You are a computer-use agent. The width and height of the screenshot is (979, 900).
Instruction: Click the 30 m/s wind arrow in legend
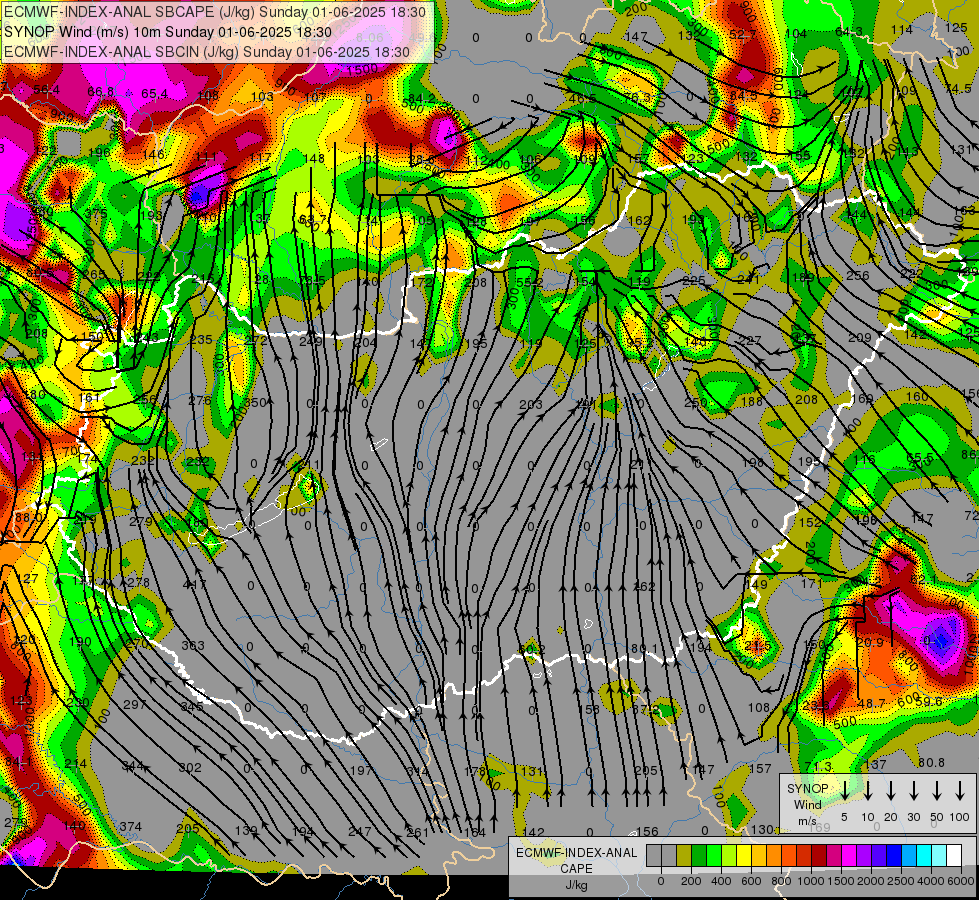tap(913, 791)
